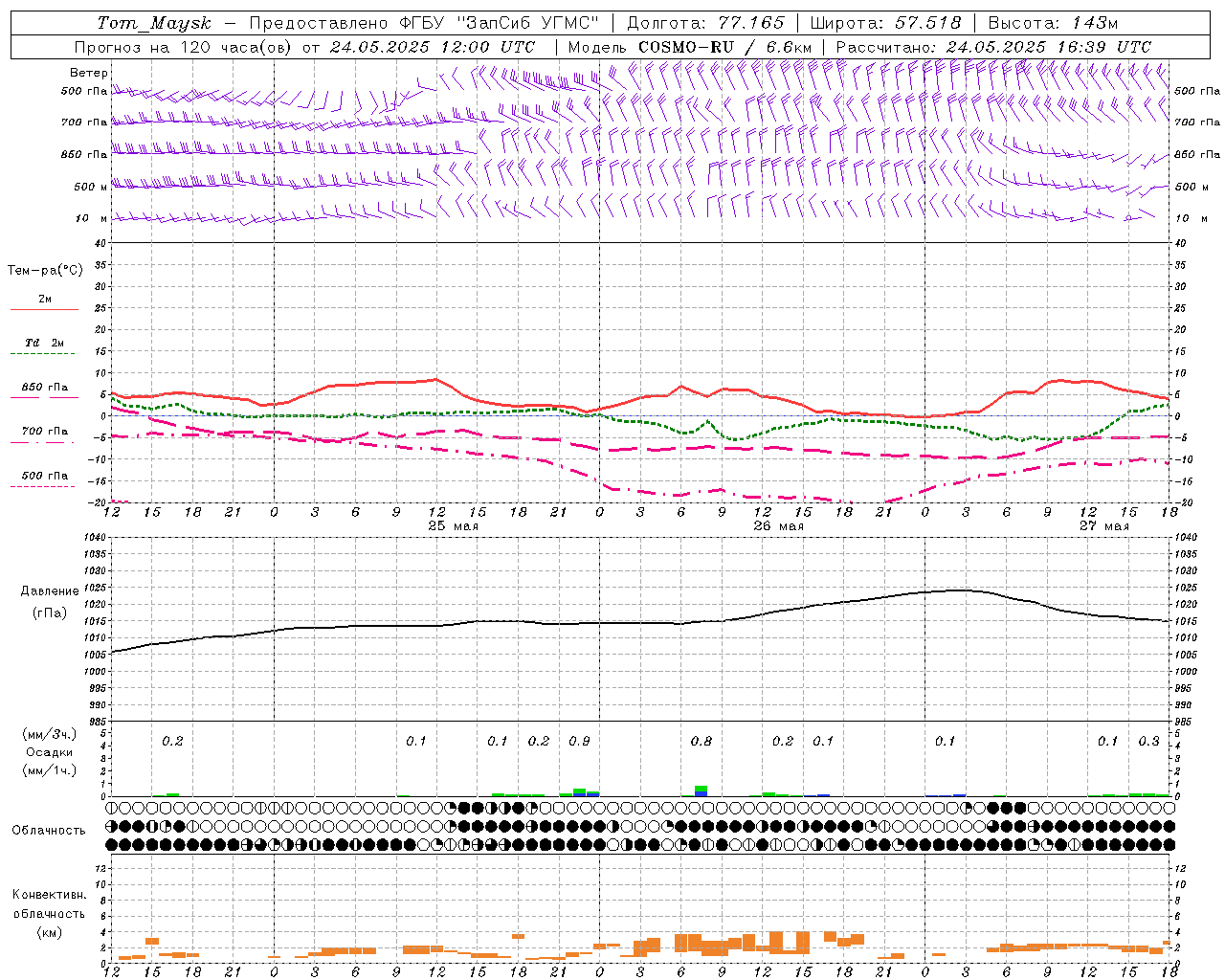The height and width of the screenshot is (980, 1225).
Task: Click the "0.3" three-hour precipitation value
Action: pyautogui.click(x=1148, y=741)
